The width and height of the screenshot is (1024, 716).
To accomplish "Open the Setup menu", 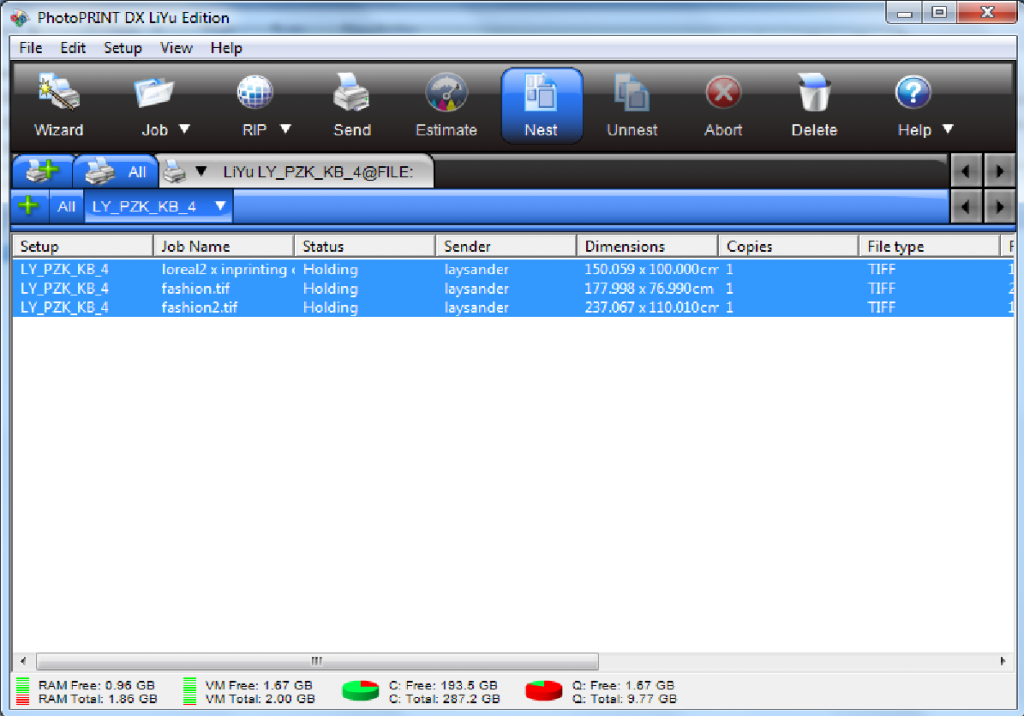I will coord(122,48).
